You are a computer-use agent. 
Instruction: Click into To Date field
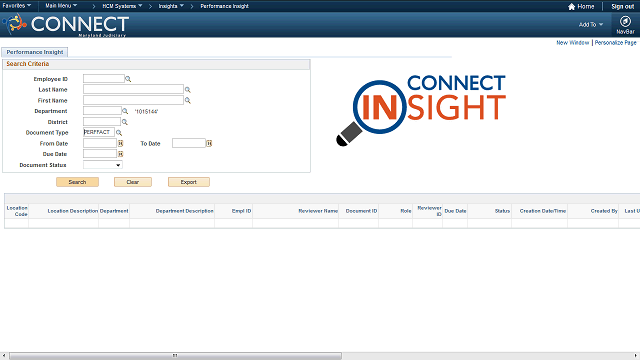pos(189,143)
